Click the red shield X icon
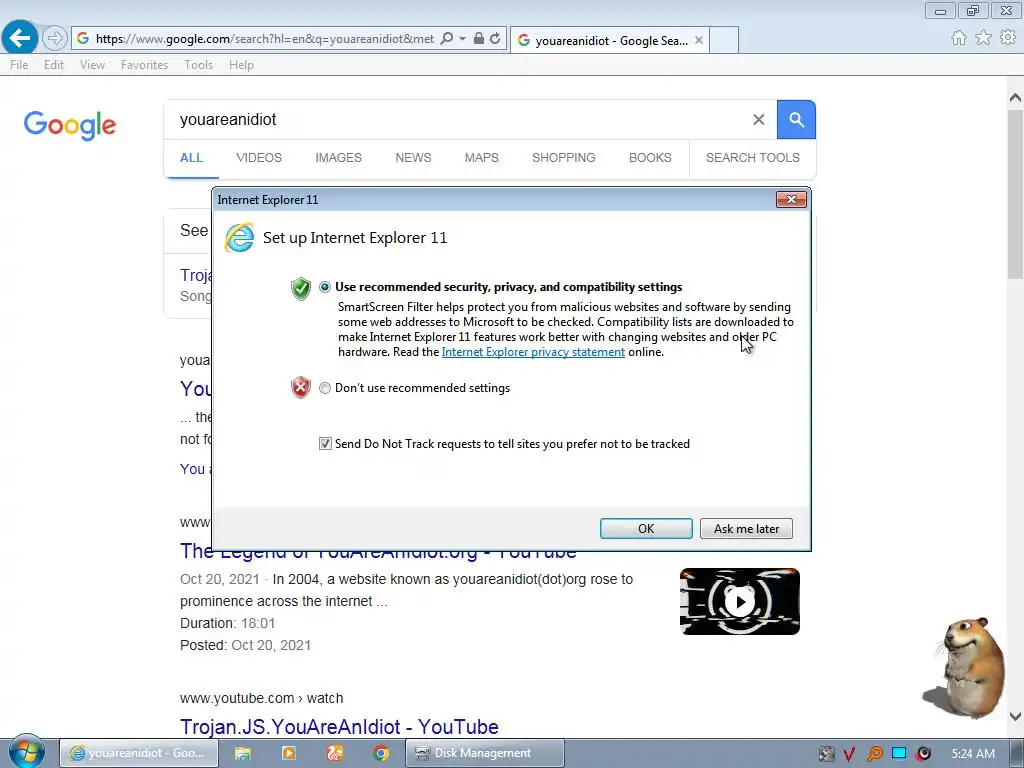 tap(300, 388)
